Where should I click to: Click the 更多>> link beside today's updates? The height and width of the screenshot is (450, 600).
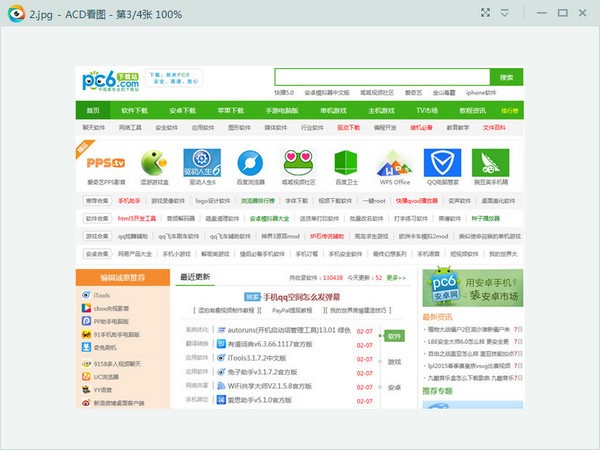(x=396, y=277)
